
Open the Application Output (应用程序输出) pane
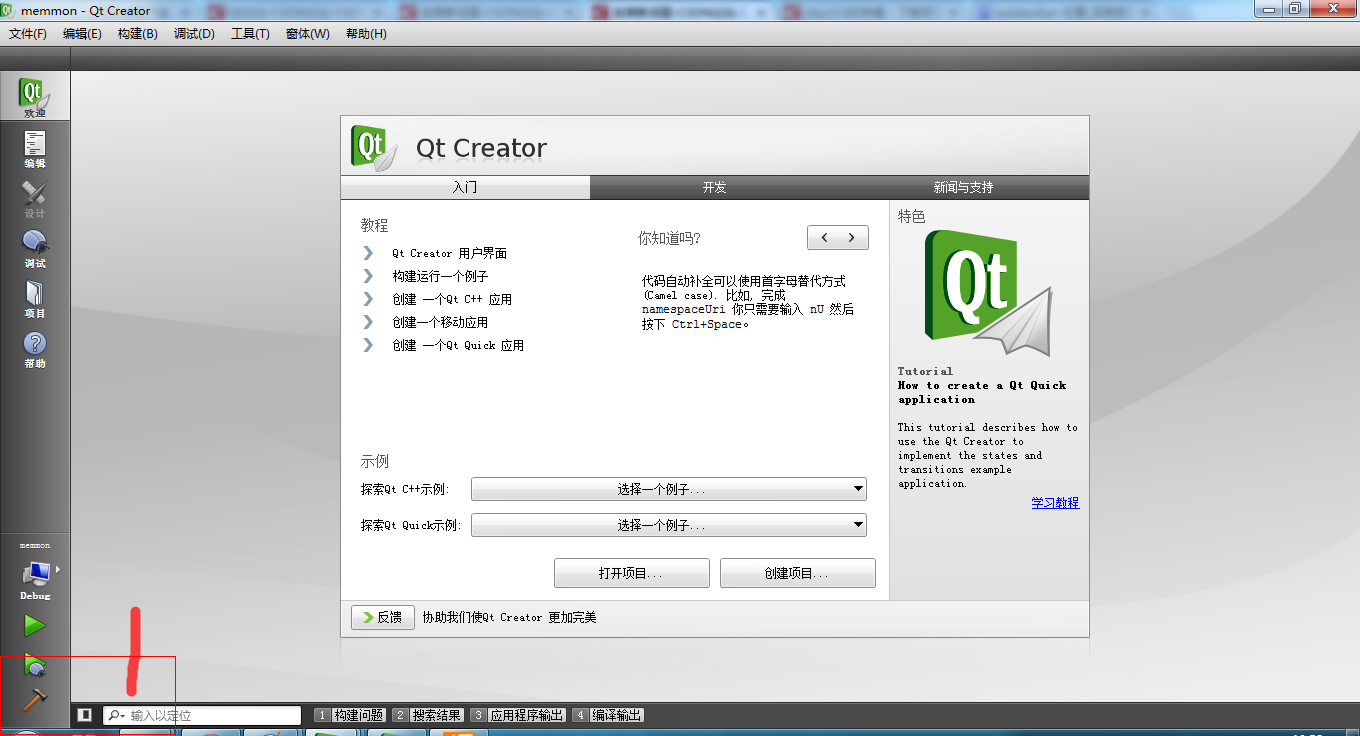(x=518, y=715)
